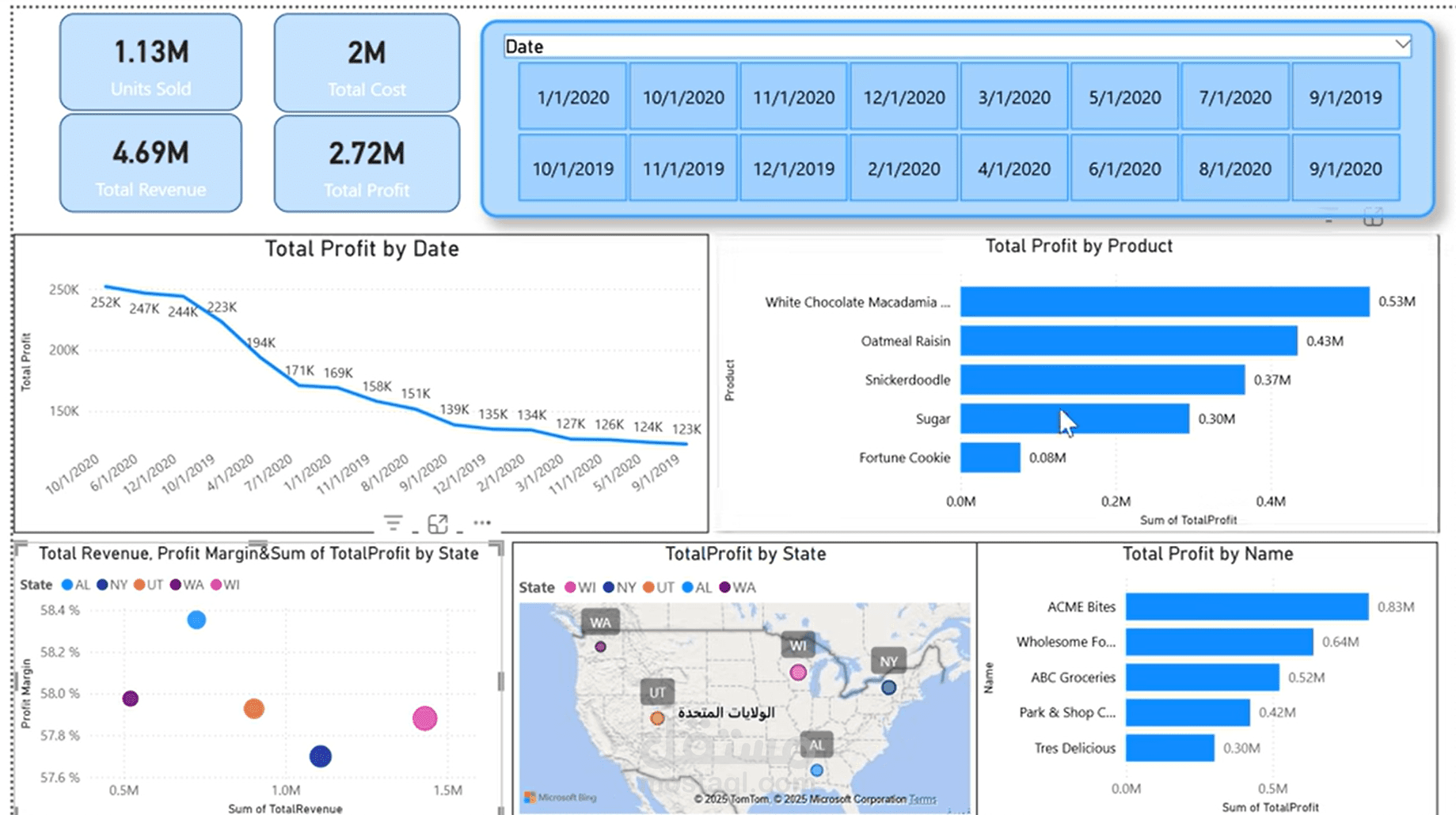The image size is (1456, 815).
Task: Choose the 11/1/2019 date tile
Action: (x=683, y=168)
